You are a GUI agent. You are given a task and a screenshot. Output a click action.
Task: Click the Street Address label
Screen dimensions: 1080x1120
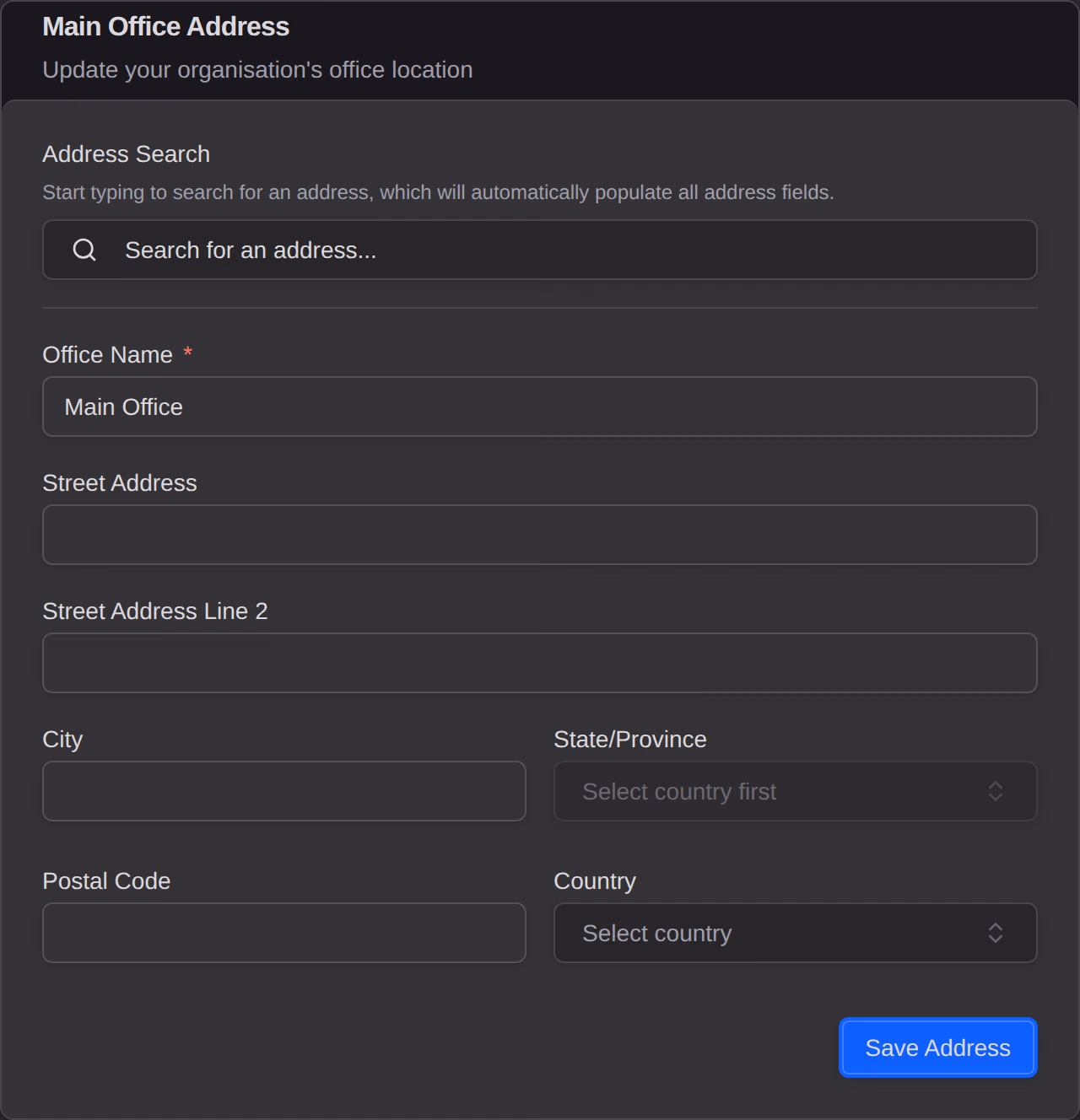120,483
